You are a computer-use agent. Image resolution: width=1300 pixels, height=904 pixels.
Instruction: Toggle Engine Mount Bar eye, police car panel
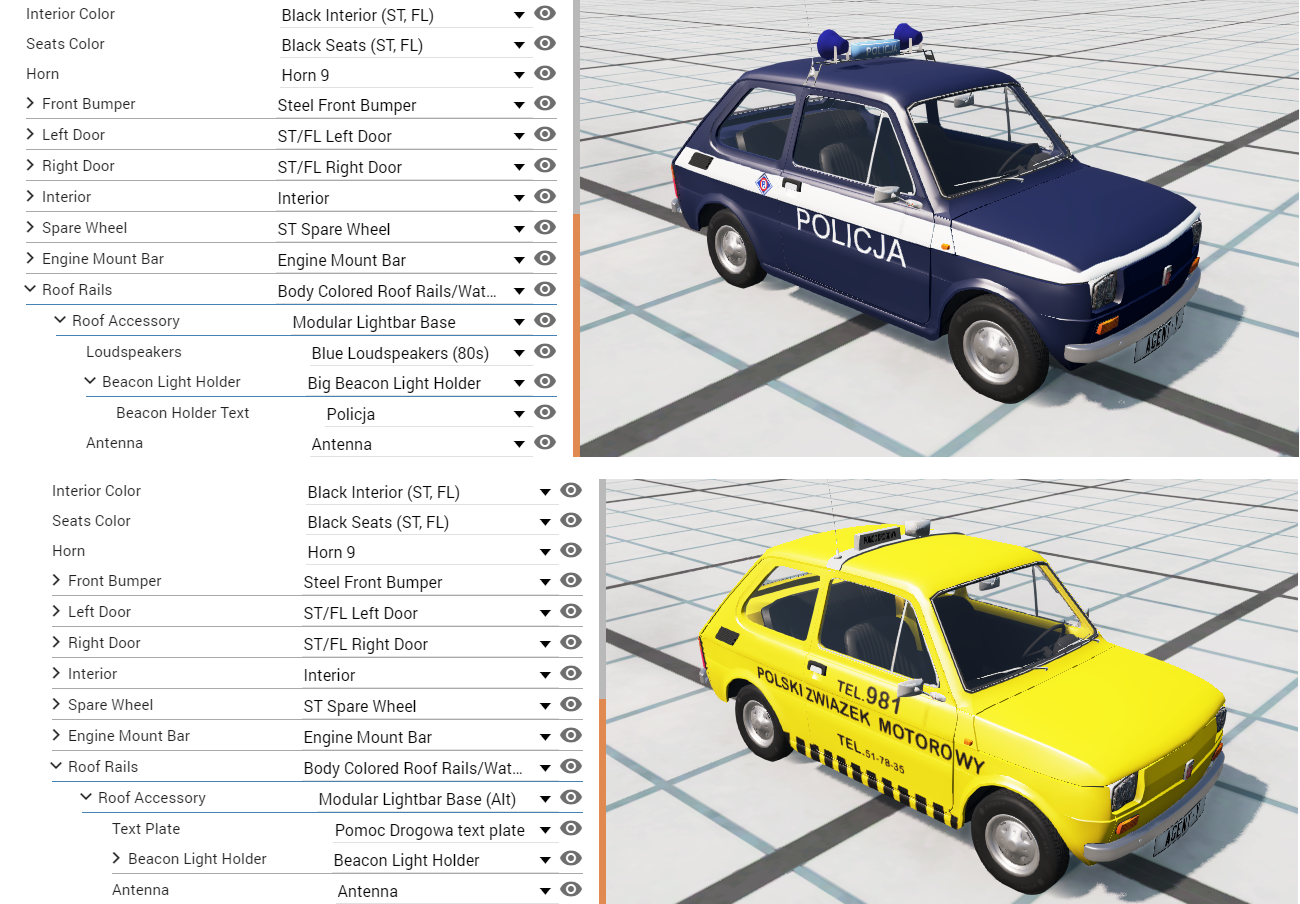point(545,259)
